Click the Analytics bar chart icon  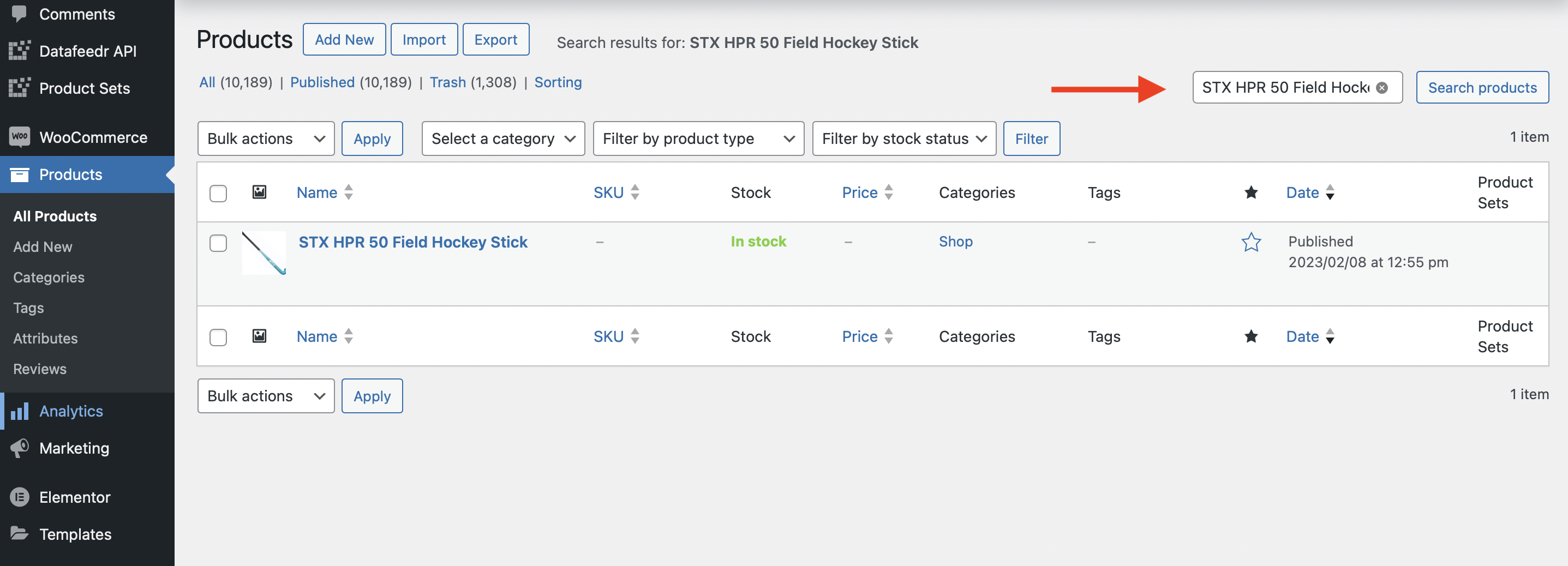[x=19, y=412]
